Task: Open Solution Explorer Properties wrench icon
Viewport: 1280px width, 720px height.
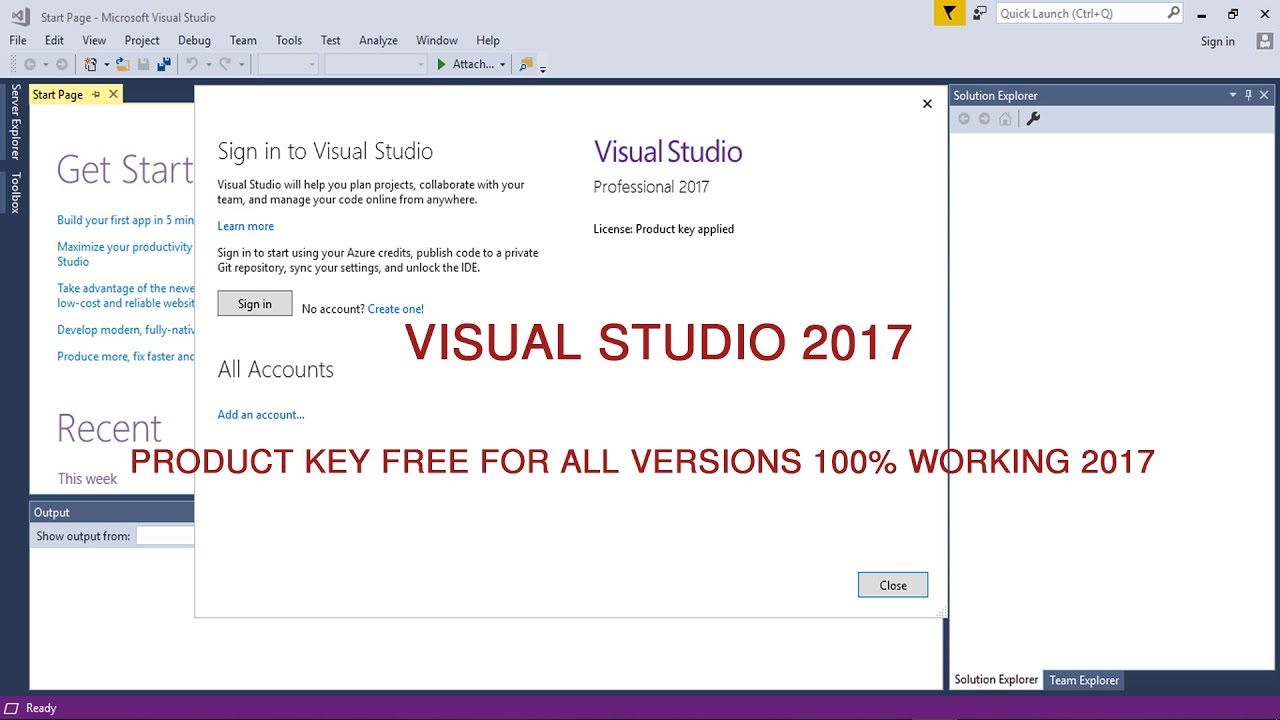Action: 1034,118
